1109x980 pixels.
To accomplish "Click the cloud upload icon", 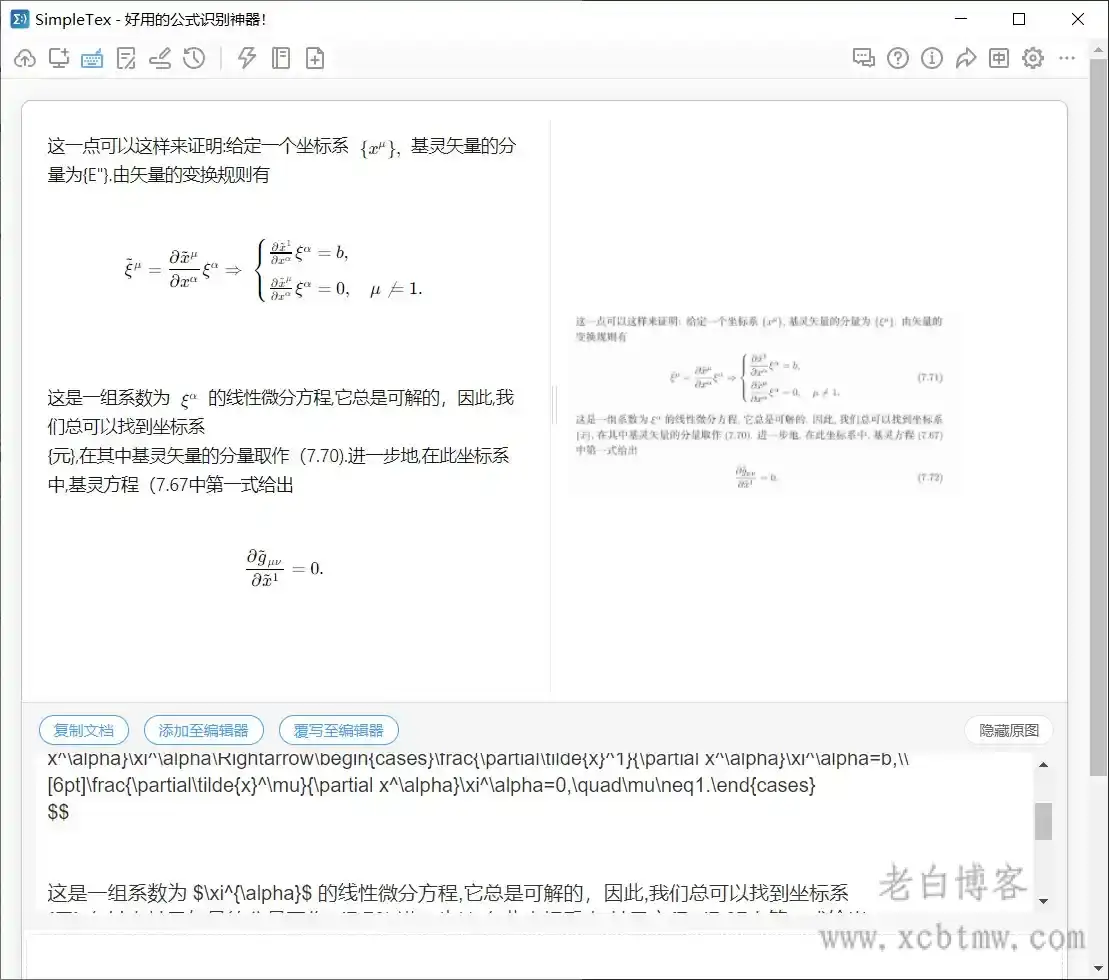I will click(x=25, y=58).
